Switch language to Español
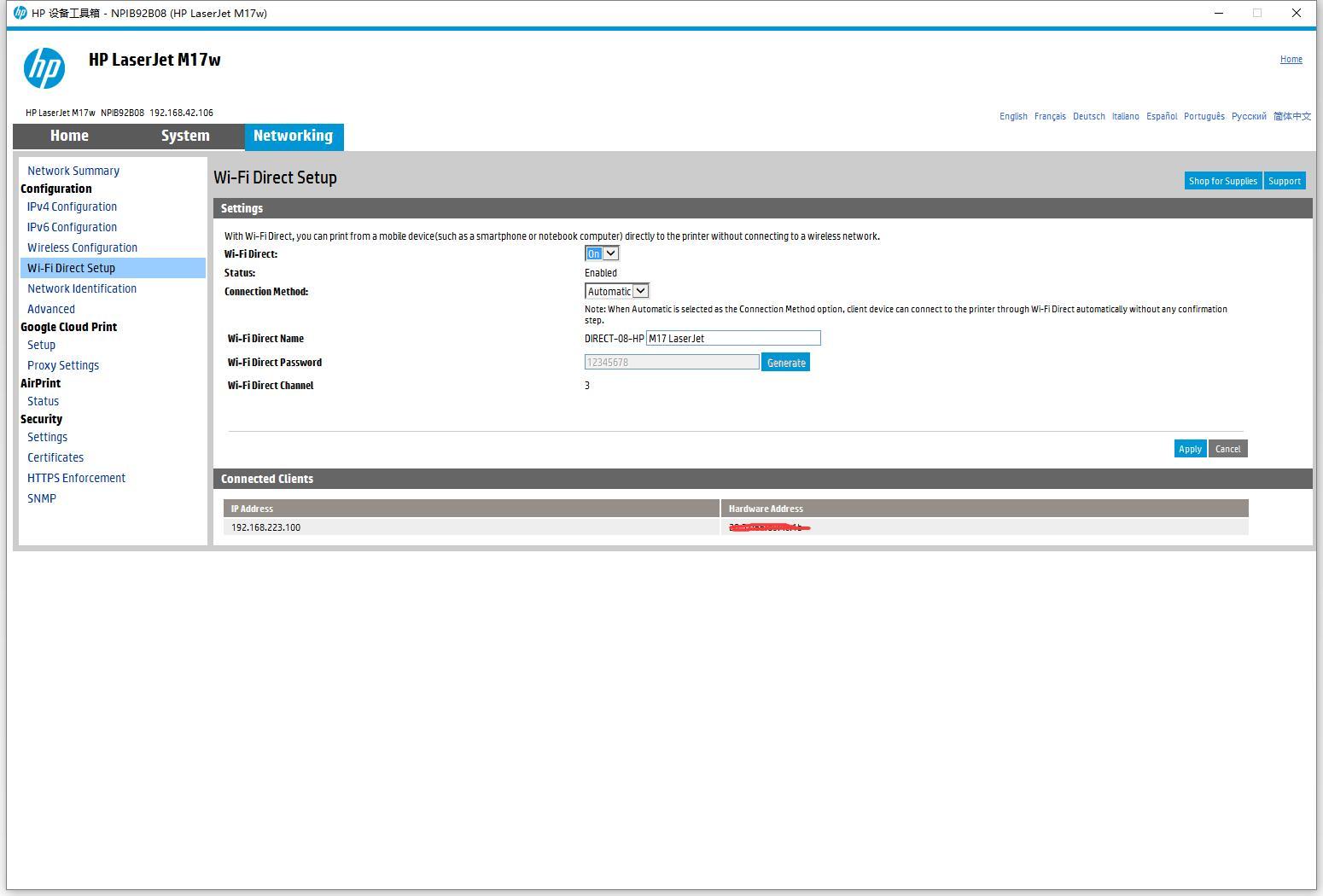Image resolution: width=1323 pixels, height=896 pixels. [1162, 116]
